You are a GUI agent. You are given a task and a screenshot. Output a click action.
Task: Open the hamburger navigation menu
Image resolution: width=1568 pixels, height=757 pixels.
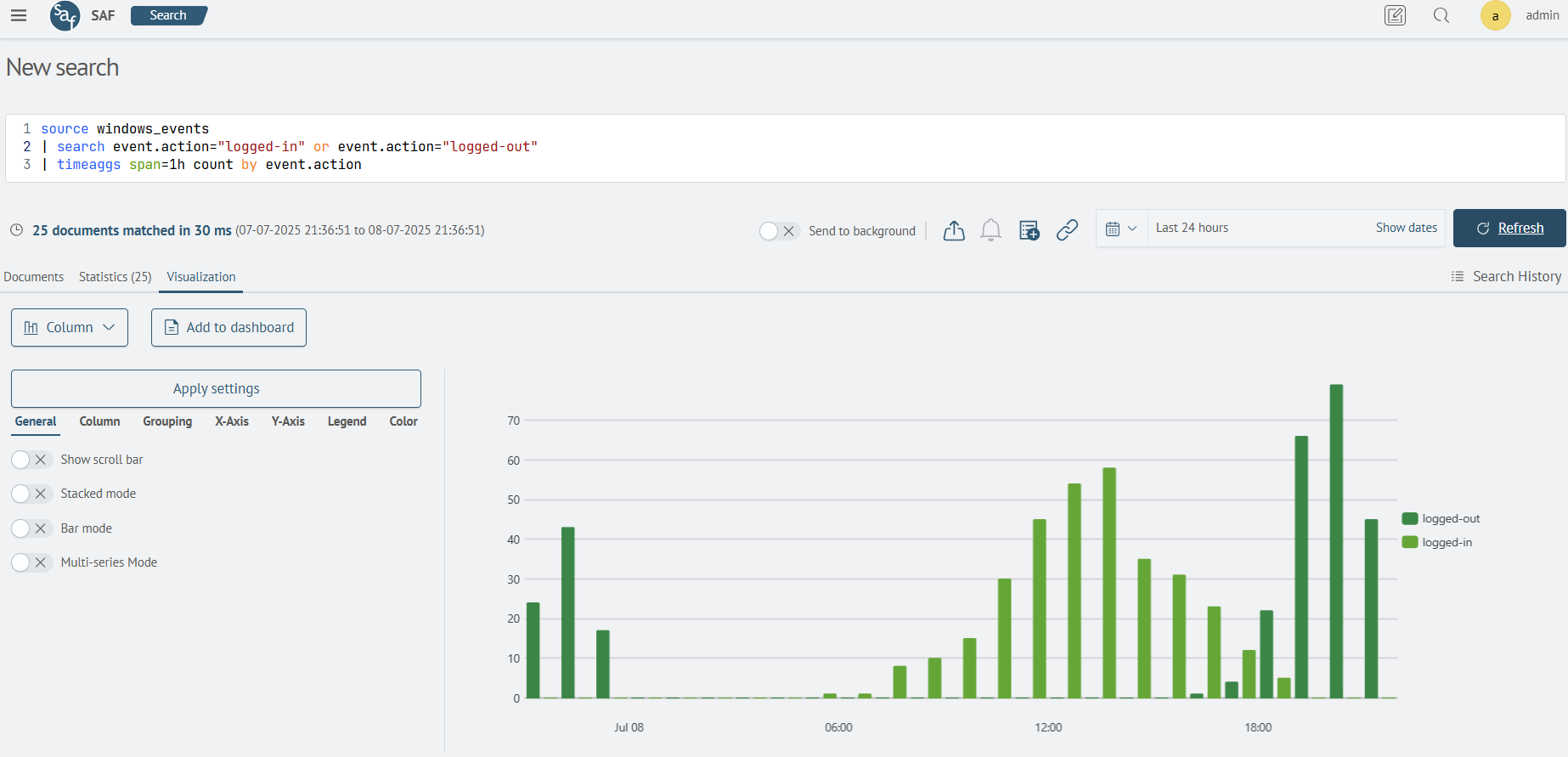(x=19, y=15)
